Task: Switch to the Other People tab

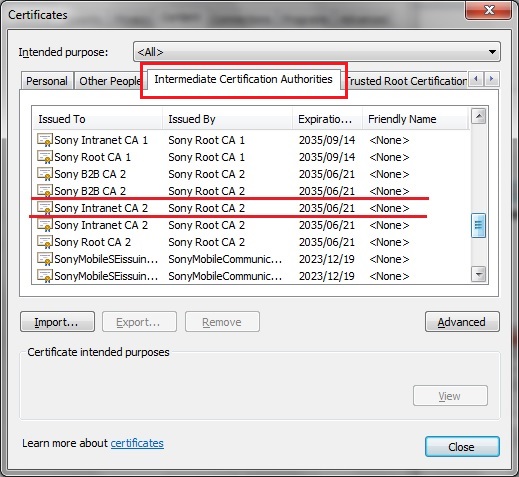Action: click(110, 81)
